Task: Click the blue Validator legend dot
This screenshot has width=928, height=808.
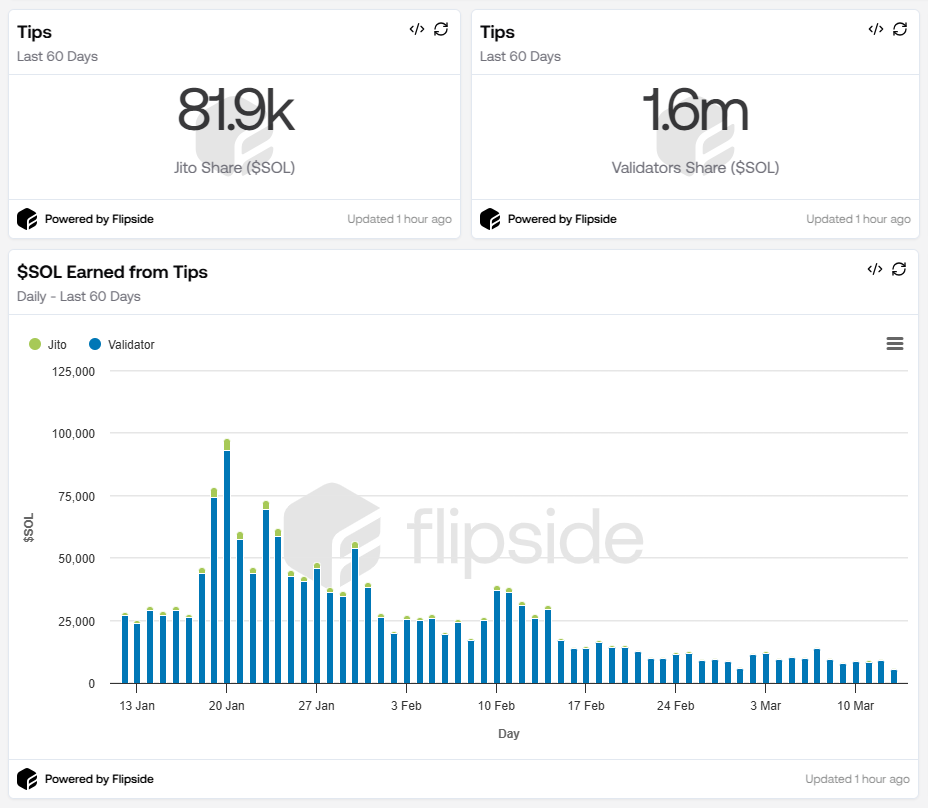Action: coord(95,344)
